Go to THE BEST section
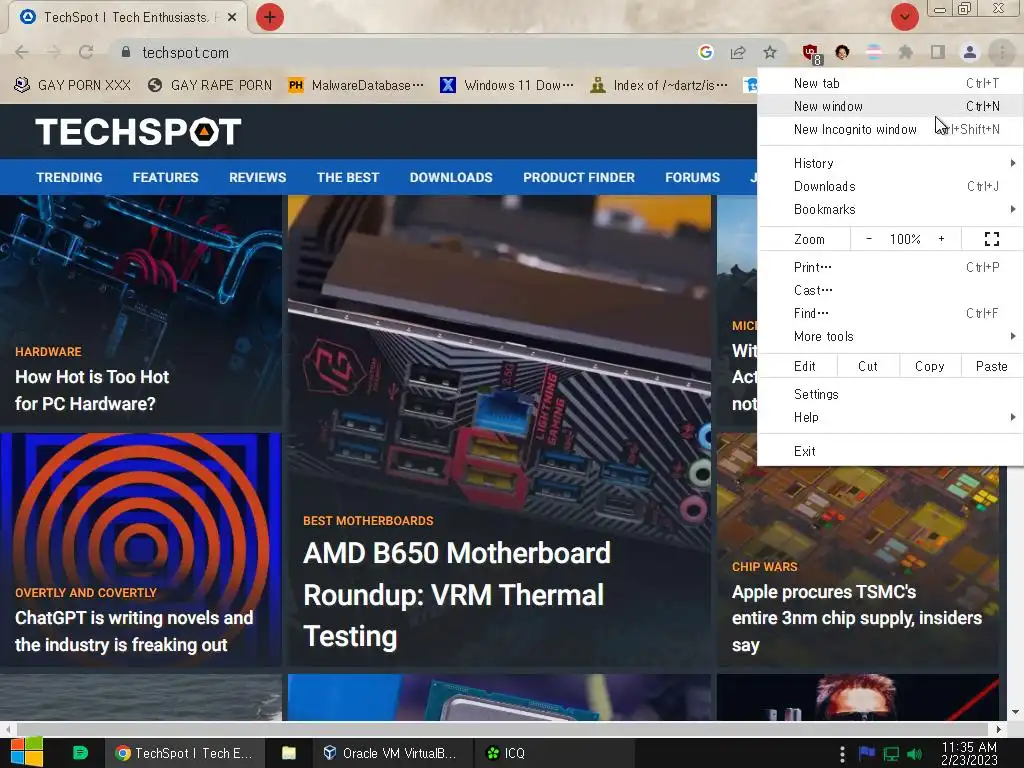The width and height of the screenshot is (1024, 768). [347, 178]
